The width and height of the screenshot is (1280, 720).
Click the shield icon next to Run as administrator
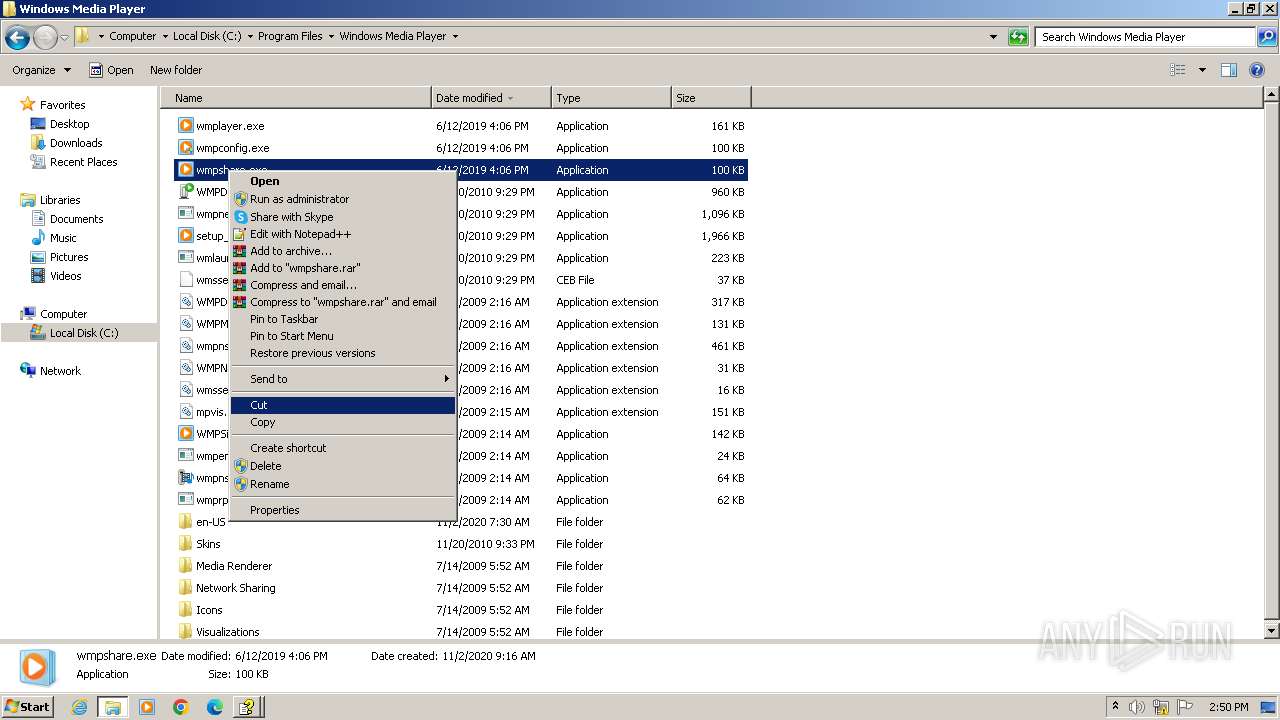pos(240,199)
